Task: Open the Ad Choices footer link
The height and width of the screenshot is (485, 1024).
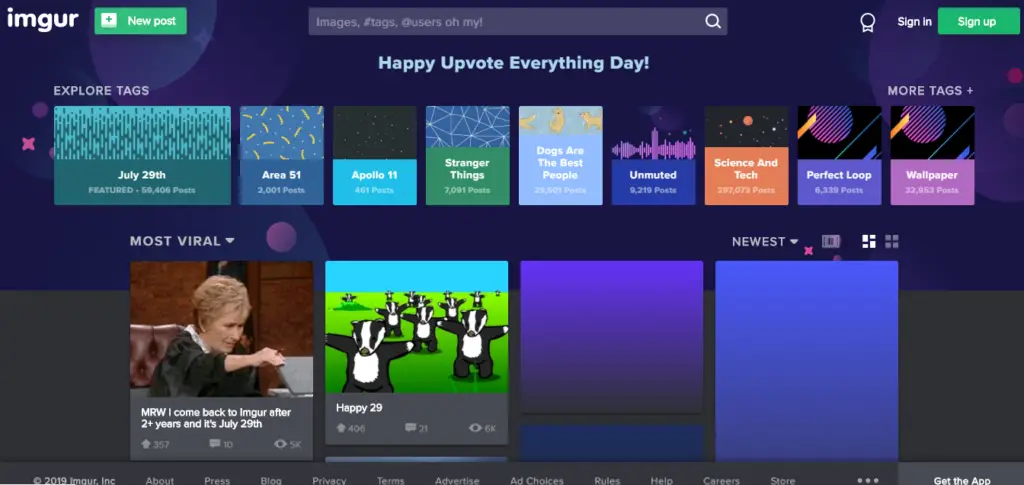Action: coord(537,480)
